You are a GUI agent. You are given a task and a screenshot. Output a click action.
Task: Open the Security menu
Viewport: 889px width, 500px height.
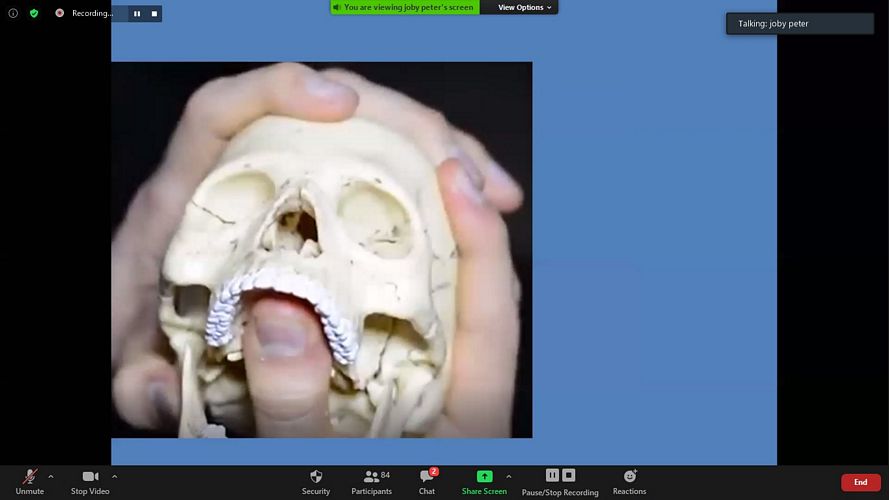pos(316,482)
